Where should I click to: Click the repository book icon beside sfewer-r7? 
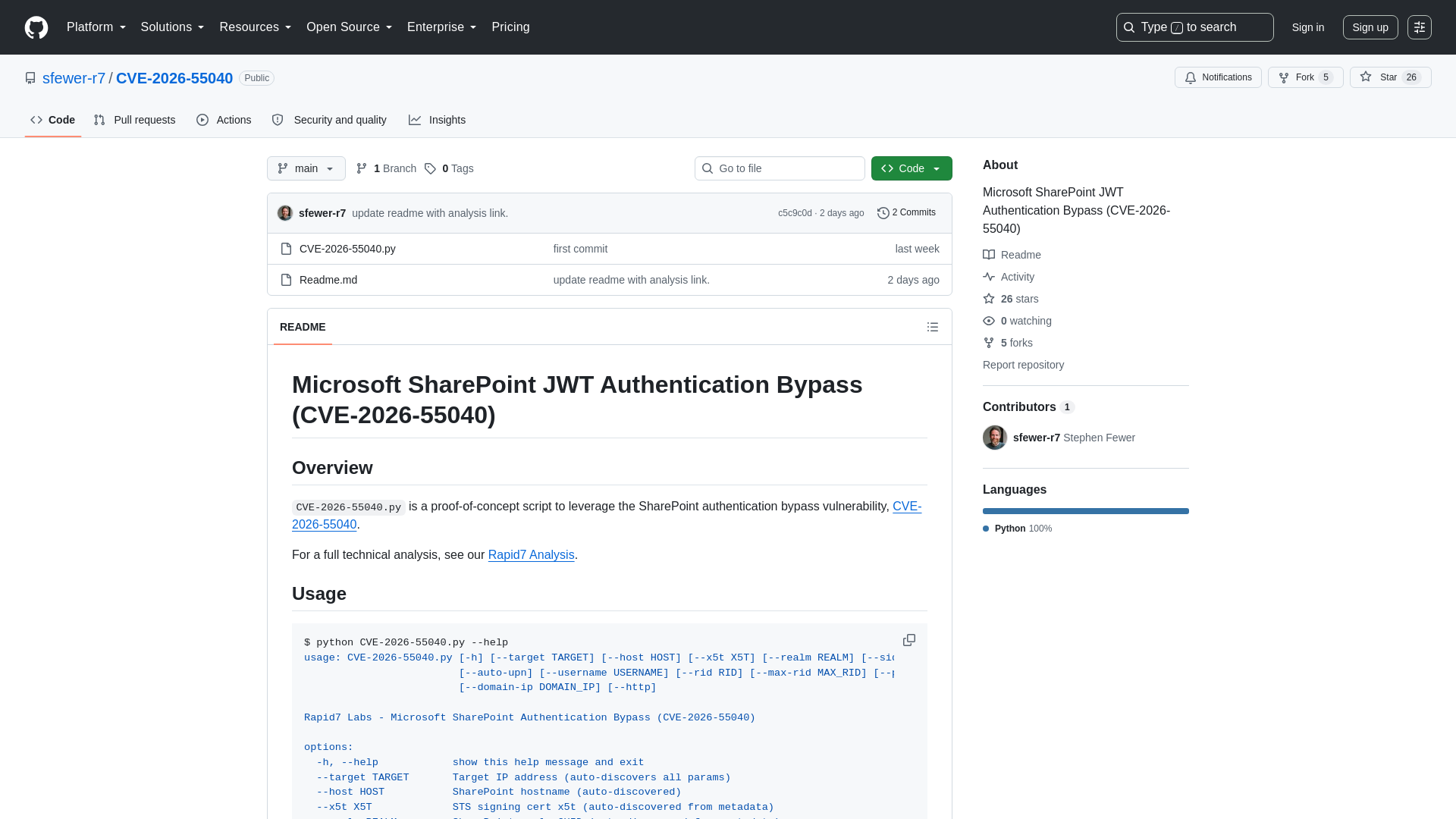coord(30,78)
